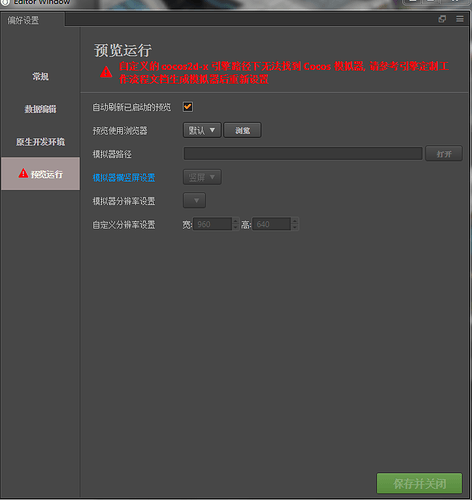This screenshot has width=472, height=500.
Task: Select the 常规 sidebar tab
Action: click(40, 76)
